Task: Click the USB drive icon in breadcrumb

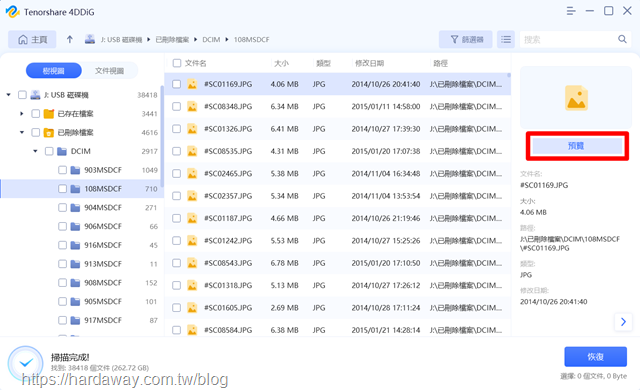Action: coord(90,39)
